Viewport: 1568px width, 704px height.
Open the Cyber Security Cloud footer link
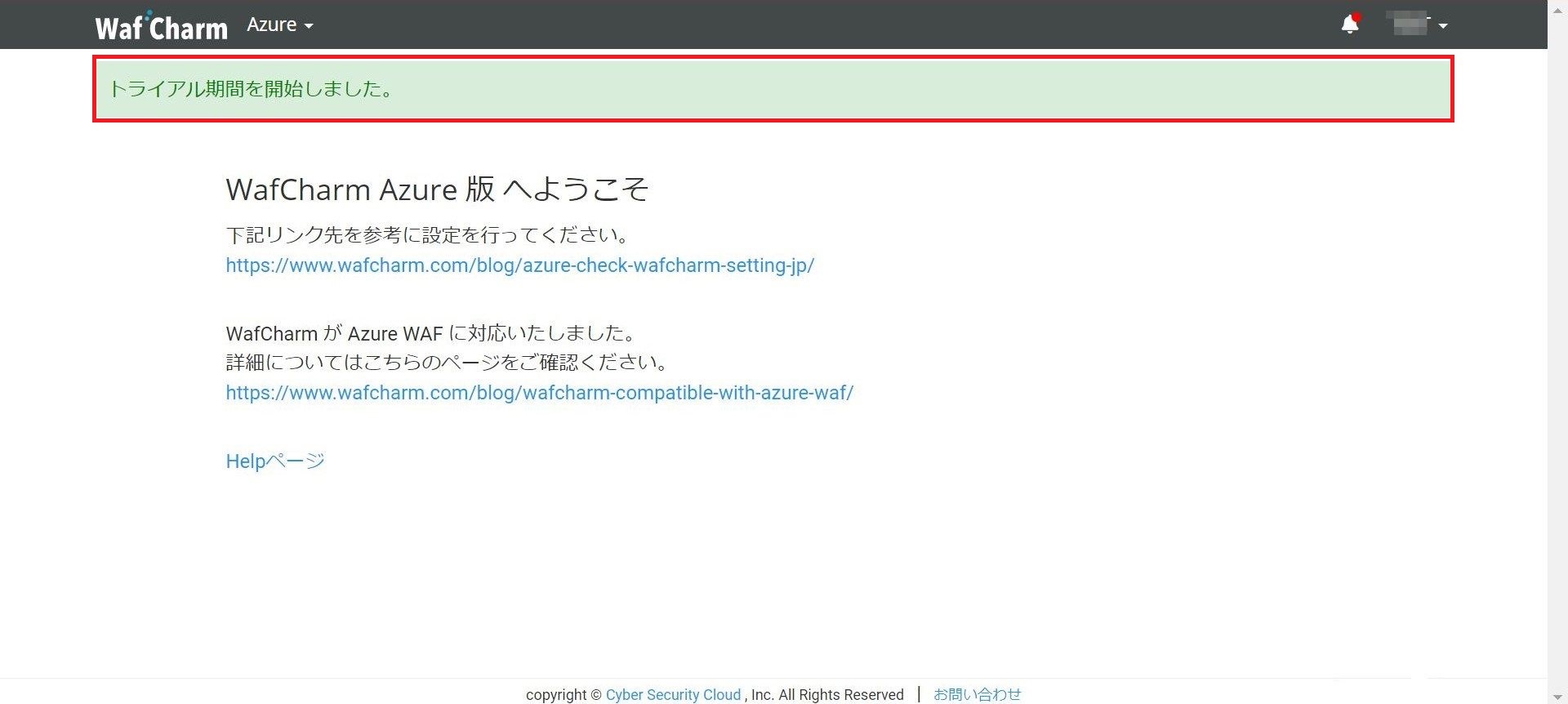click(x=673, y=694)
